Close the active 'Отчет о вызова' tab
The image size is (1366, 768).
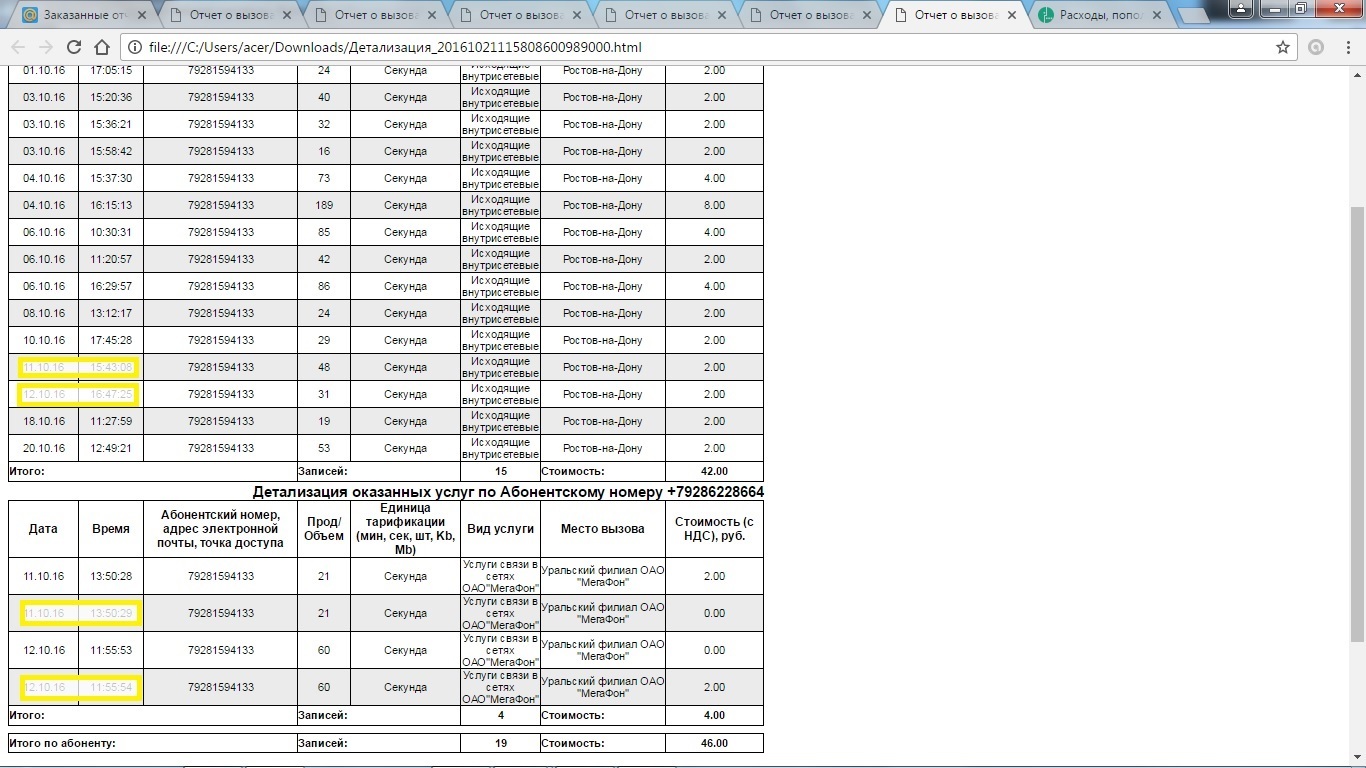(1012, 15)
